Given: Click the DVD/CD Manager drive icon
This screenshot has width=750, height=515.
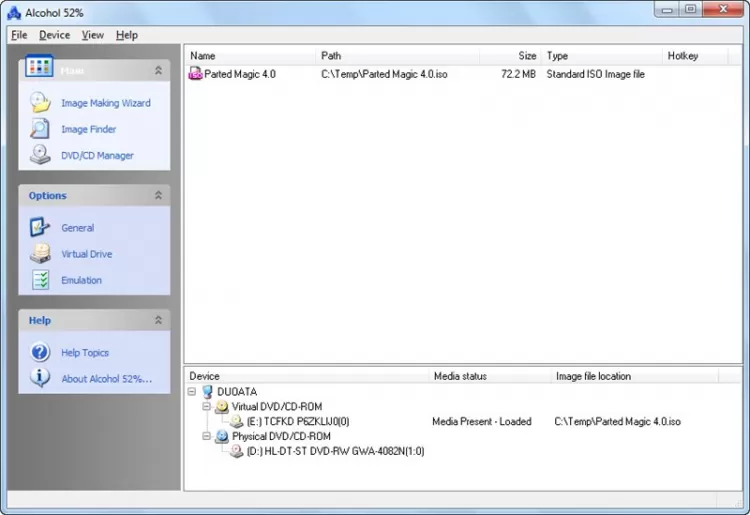Looking at the screenshot, I should pos(40,154).
